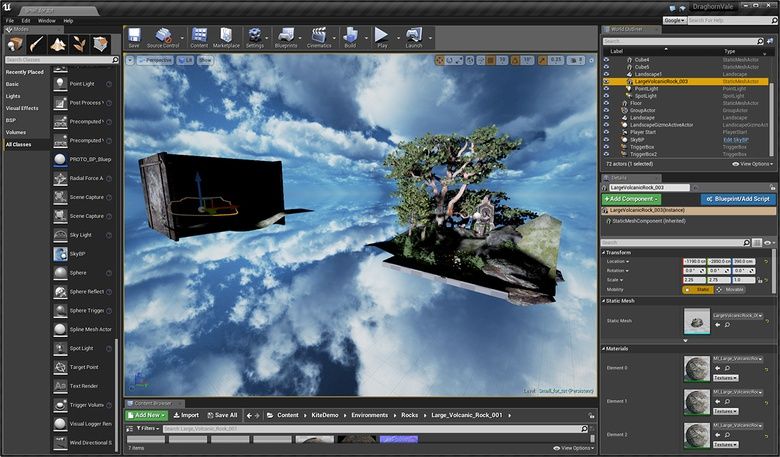The height and width of the screenshot is (457, 780).
Task: Open World Outliner View Options dropdown
Action: (753, 164)
